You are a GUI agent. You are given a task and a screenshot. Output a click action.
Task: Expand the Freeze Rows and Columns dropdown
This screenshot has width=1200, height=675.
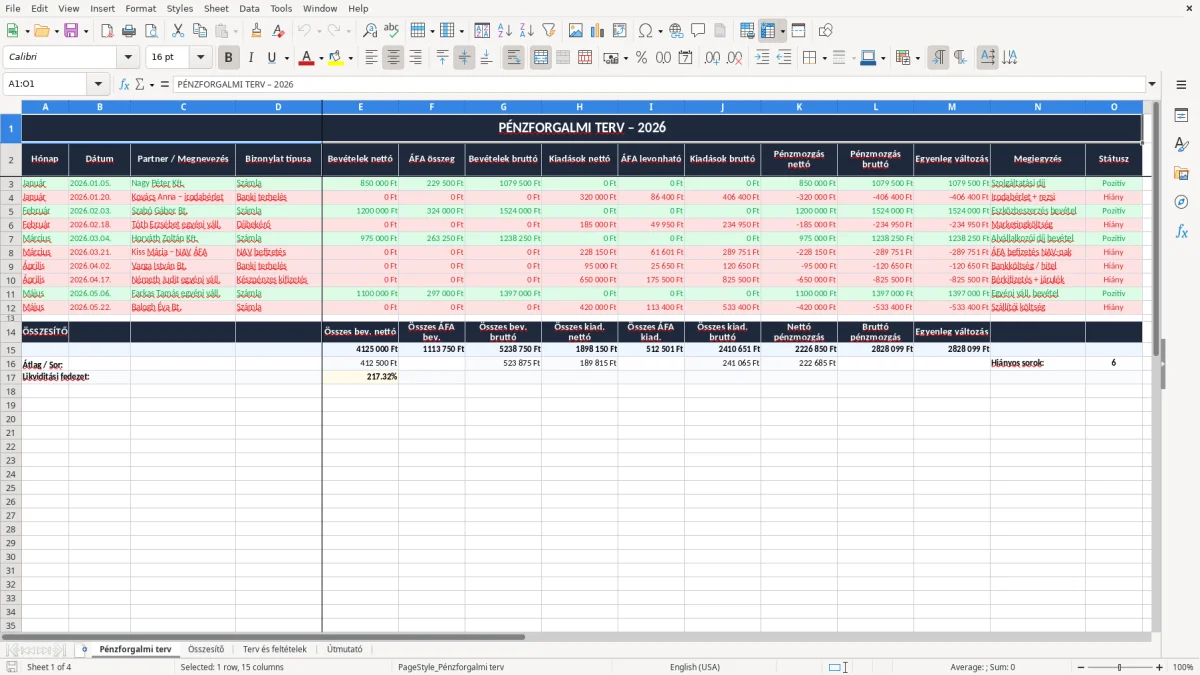(x=783, y=31)
